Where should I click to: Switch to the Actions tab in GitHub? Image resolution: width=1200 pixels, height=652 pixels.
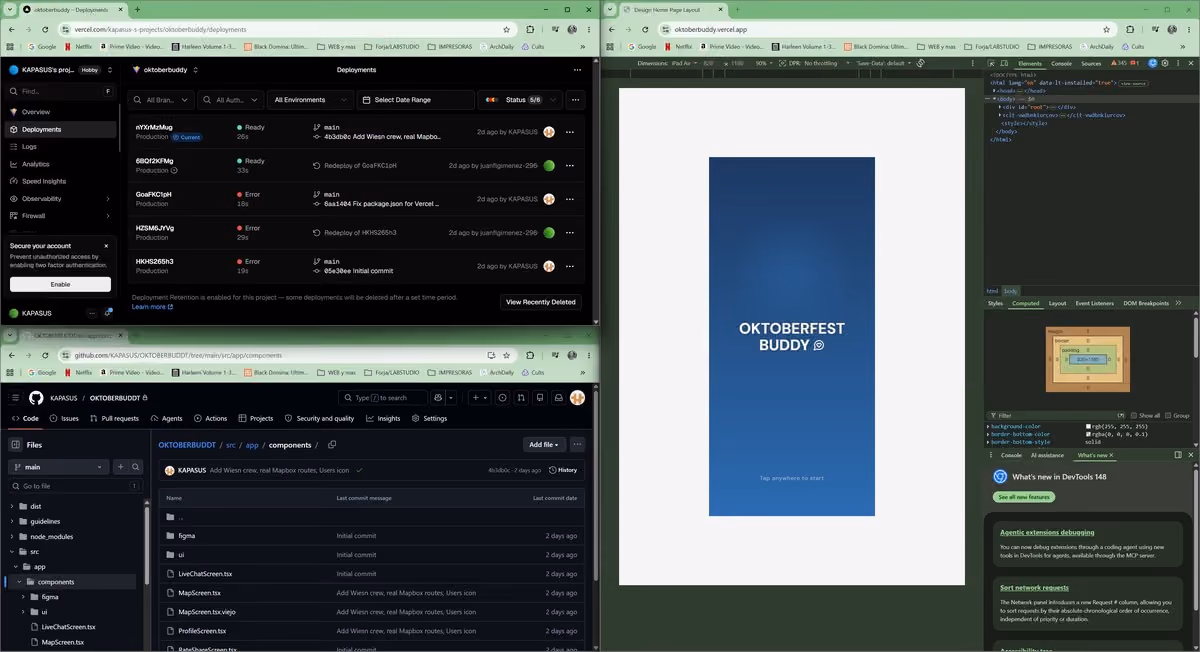(x=210, y=418)
